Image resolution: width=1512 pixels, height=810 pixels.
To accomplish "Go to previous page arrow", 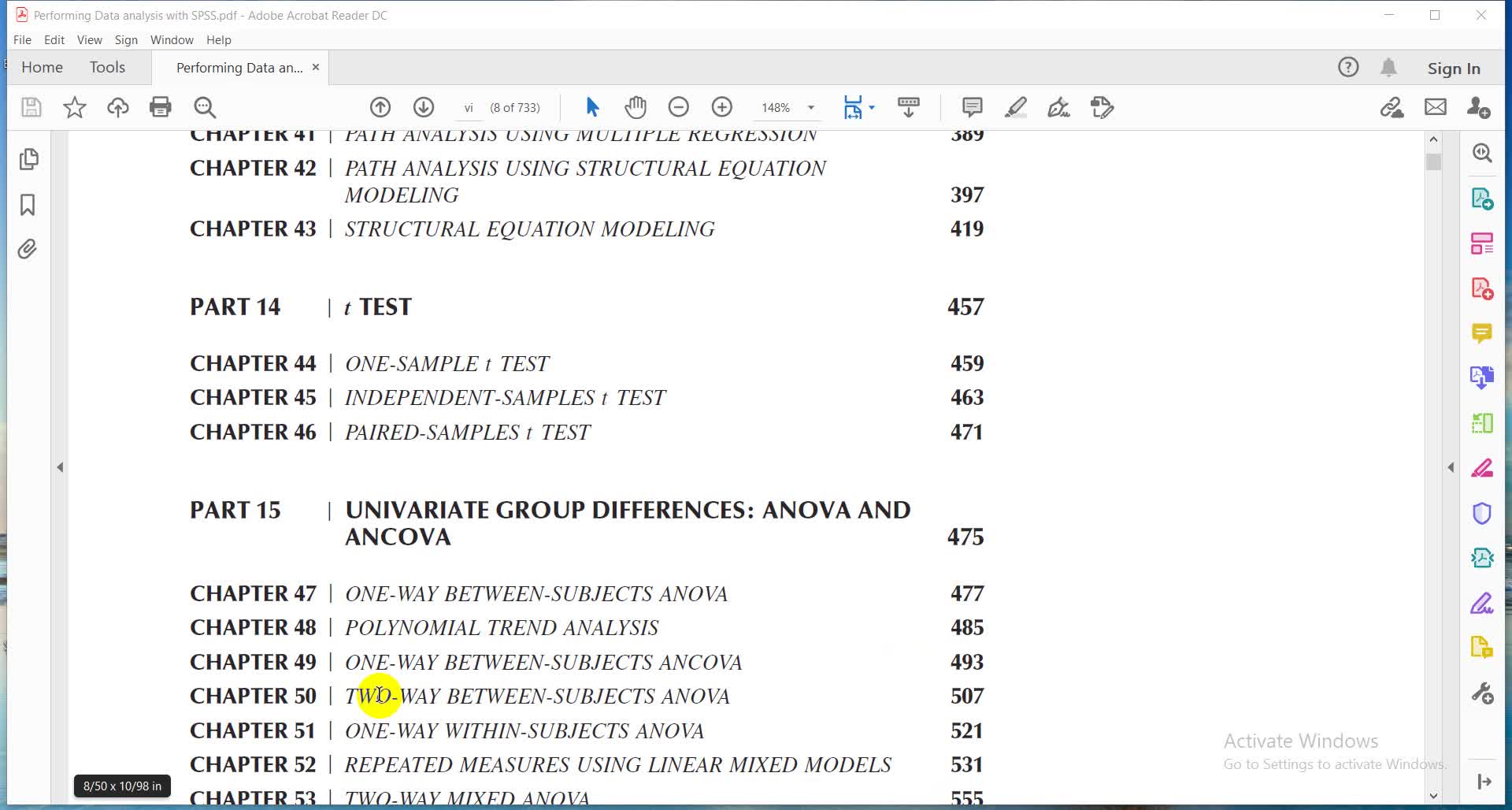I will (x=380, y=107).
